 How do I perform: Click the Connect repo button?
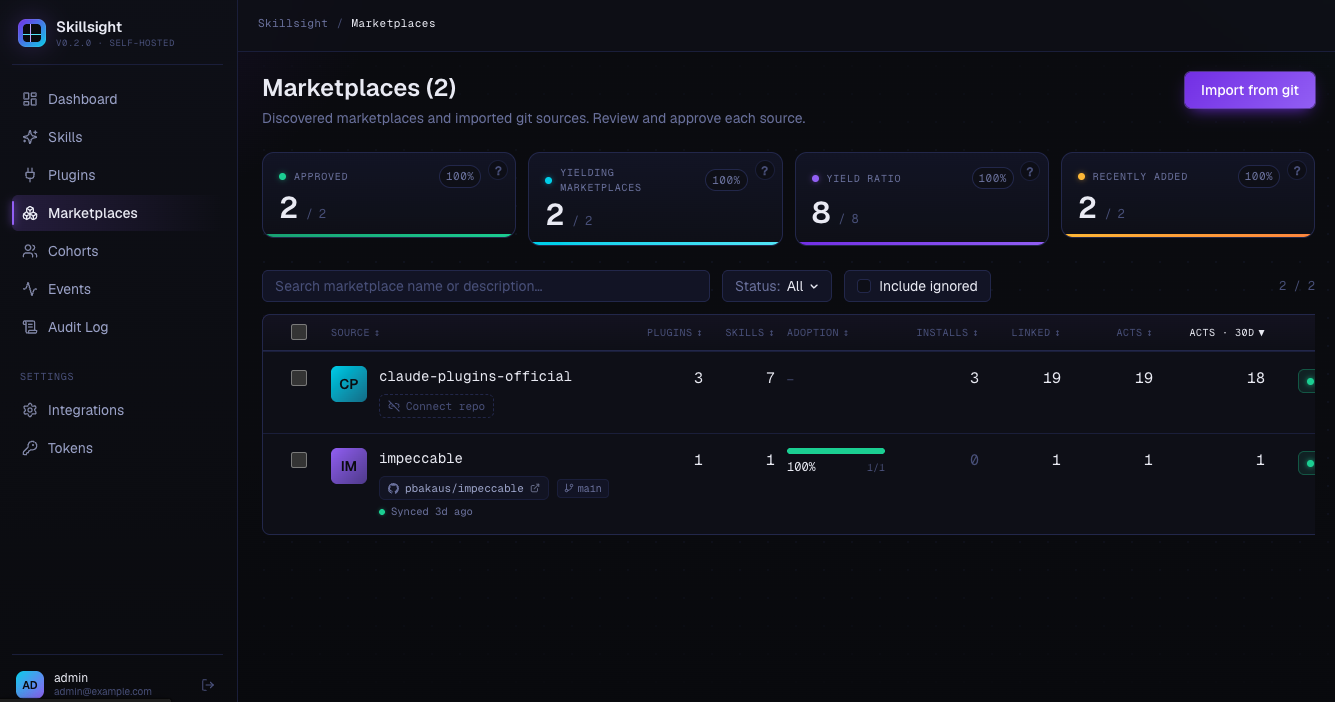click(436, 406)
